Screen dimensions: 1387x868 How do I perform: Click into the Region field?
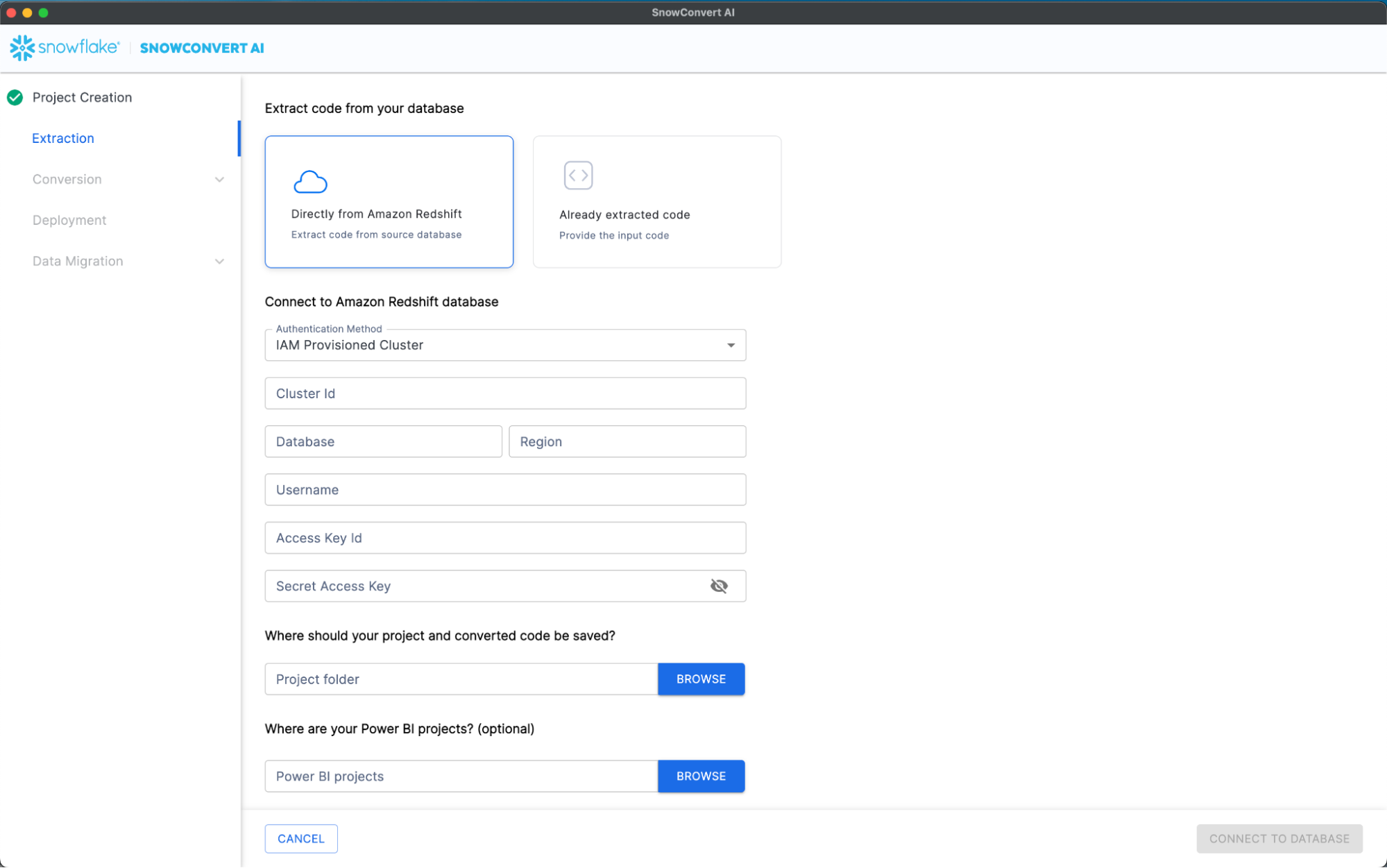click(x=627, y=442)
